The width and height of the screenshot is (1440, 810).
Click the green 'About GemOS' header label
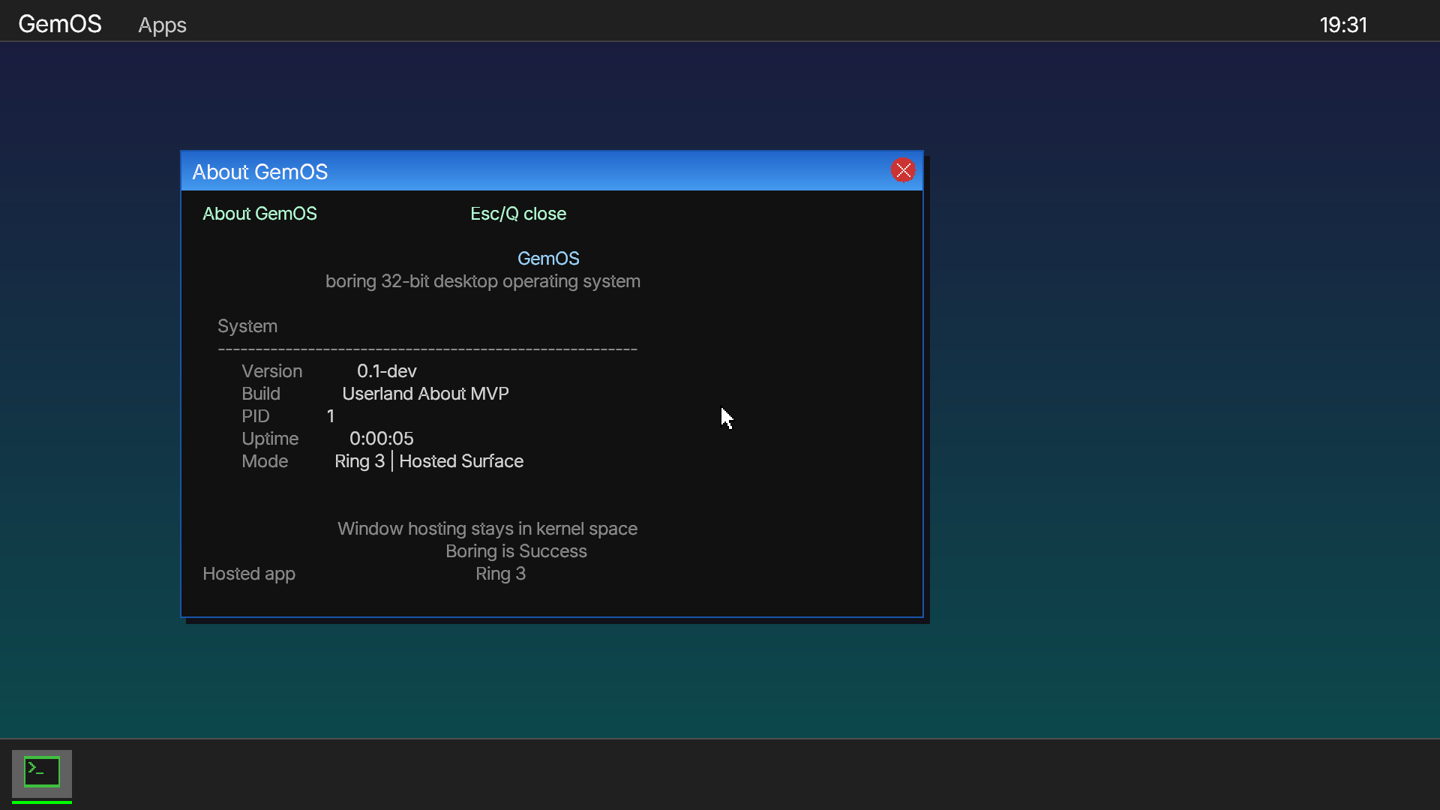[x=260, y=214]
